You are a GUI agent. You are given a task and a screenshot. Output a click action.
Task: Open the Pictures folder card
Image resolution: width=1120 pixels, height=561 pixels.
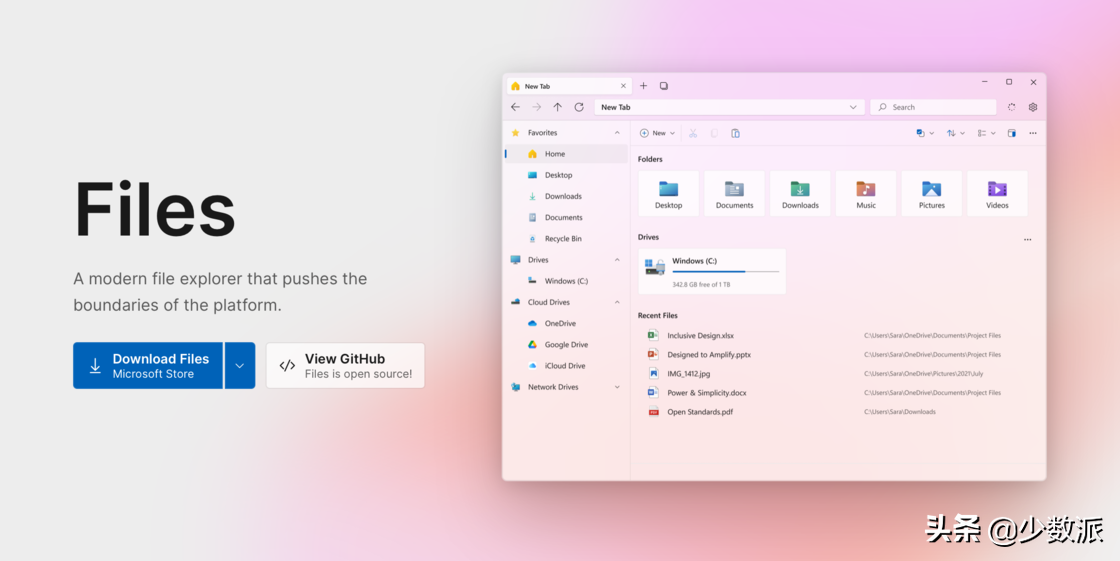tap(931, 193)
